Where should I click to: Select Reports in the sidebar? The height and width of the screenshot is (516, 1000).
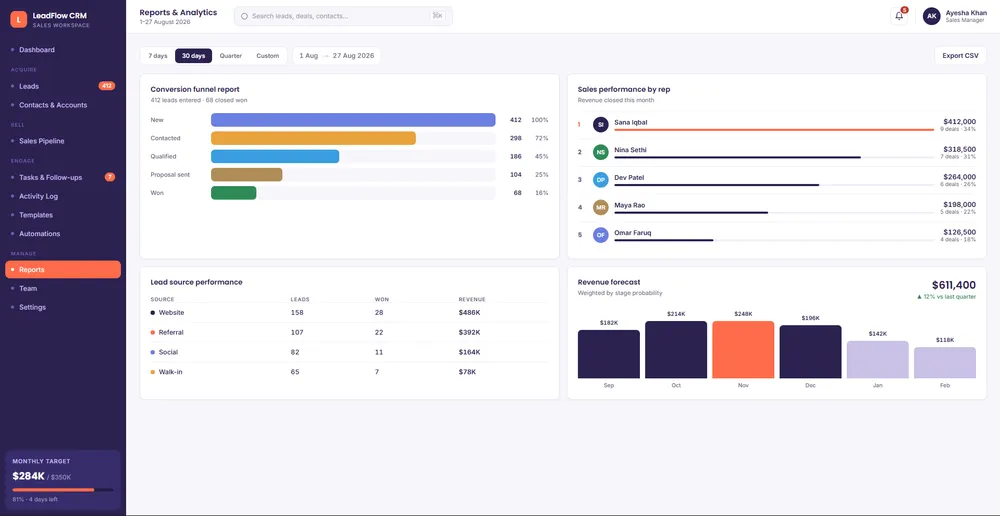[x=62, y=270]
